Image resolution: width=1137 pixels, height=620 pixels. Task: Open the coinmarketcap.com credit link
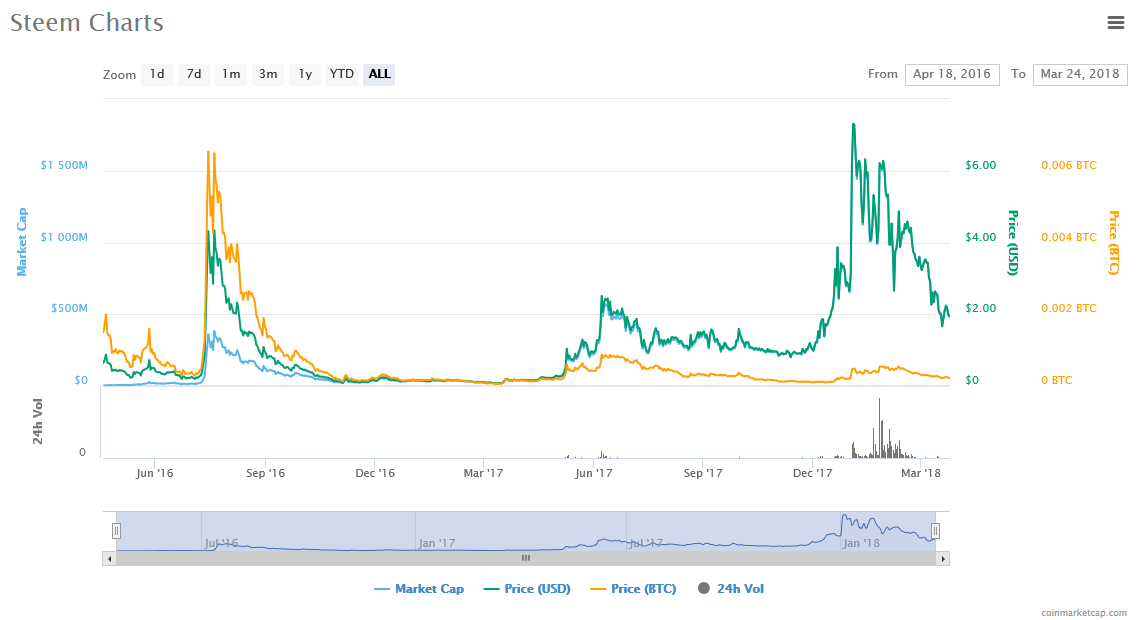(1084, 613)
